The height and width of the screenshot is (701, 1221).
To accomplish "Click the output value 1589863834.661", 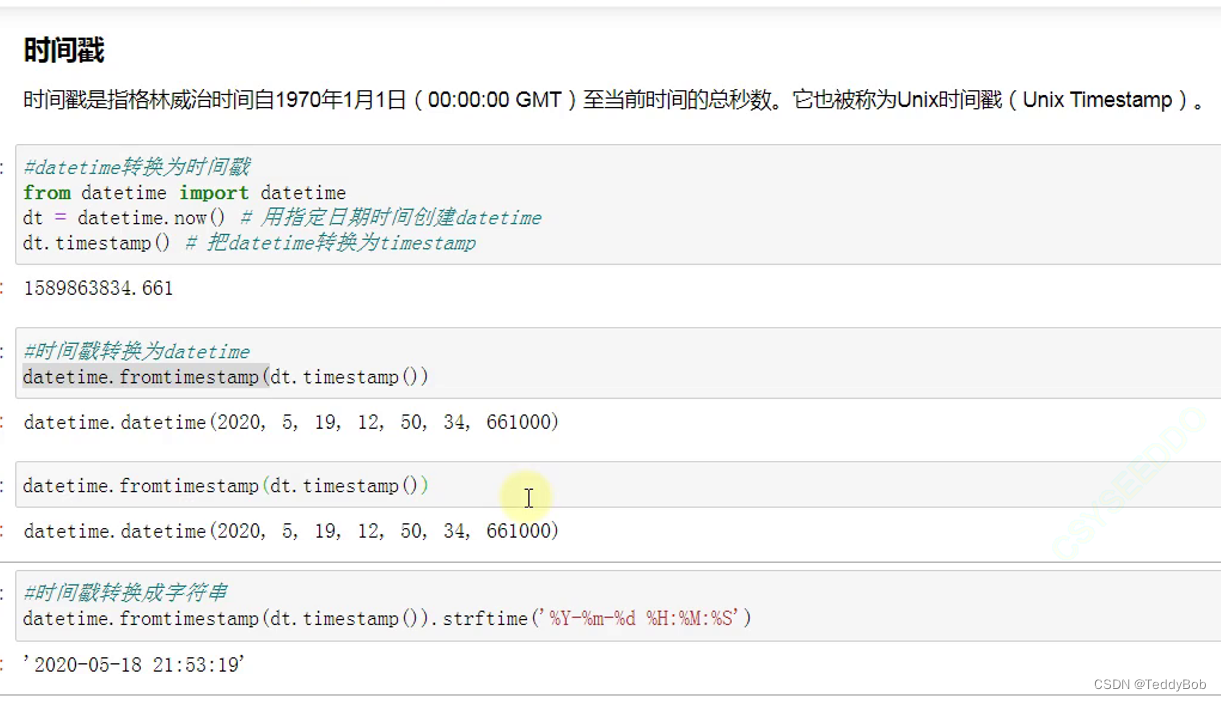I will coord(98,288).
